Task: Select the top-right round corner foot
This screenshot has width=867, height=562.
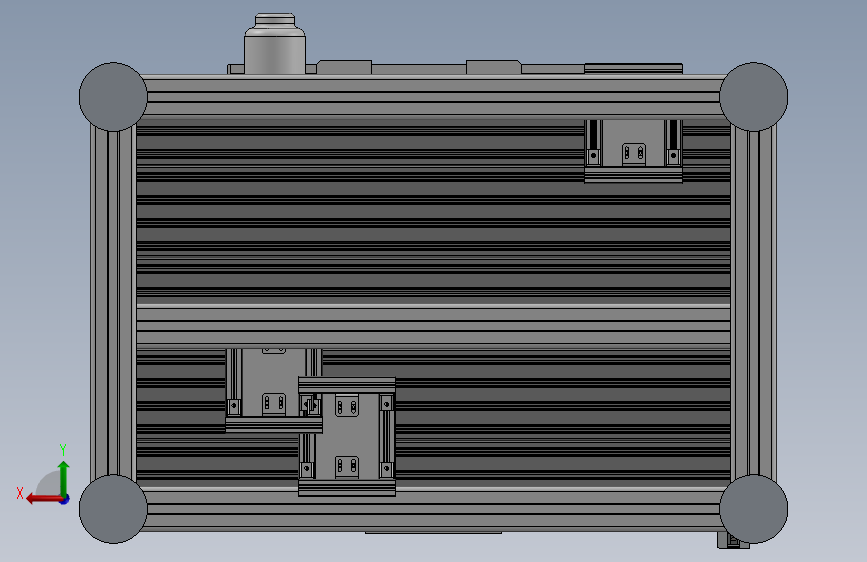Action: click(754, 97)
